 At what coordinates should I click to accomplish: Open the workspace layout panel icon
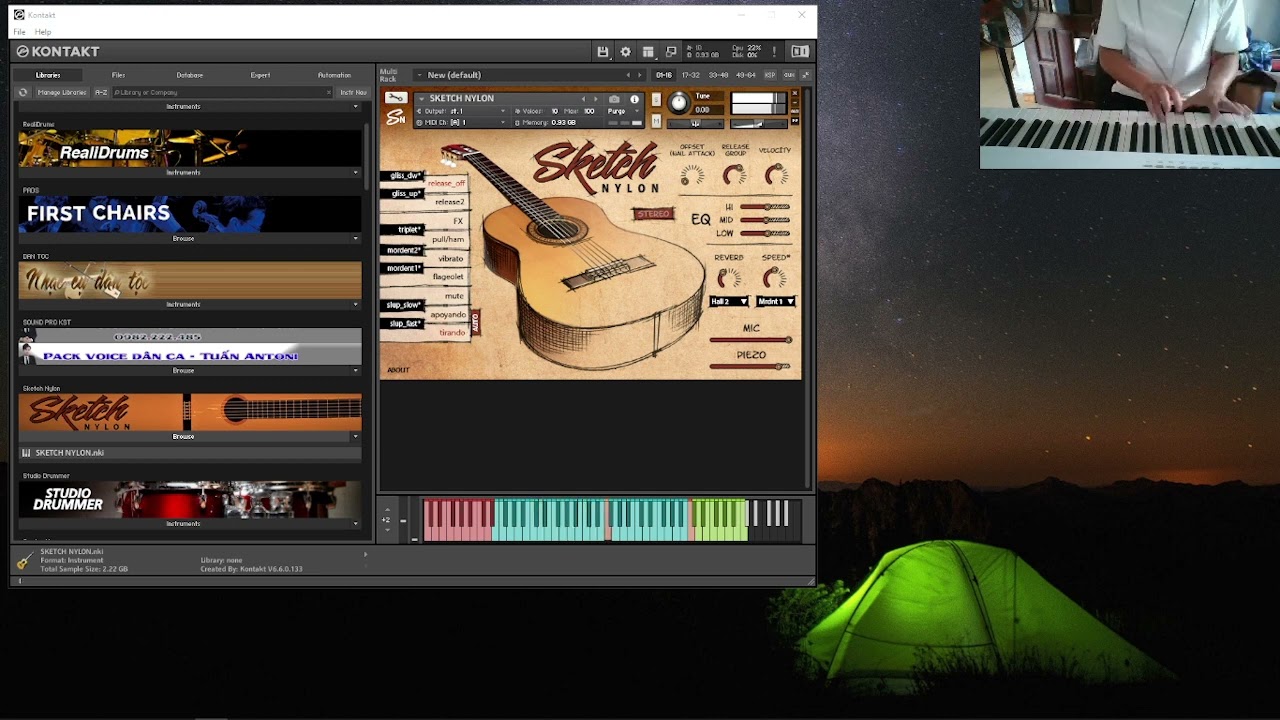pos(648,52)
